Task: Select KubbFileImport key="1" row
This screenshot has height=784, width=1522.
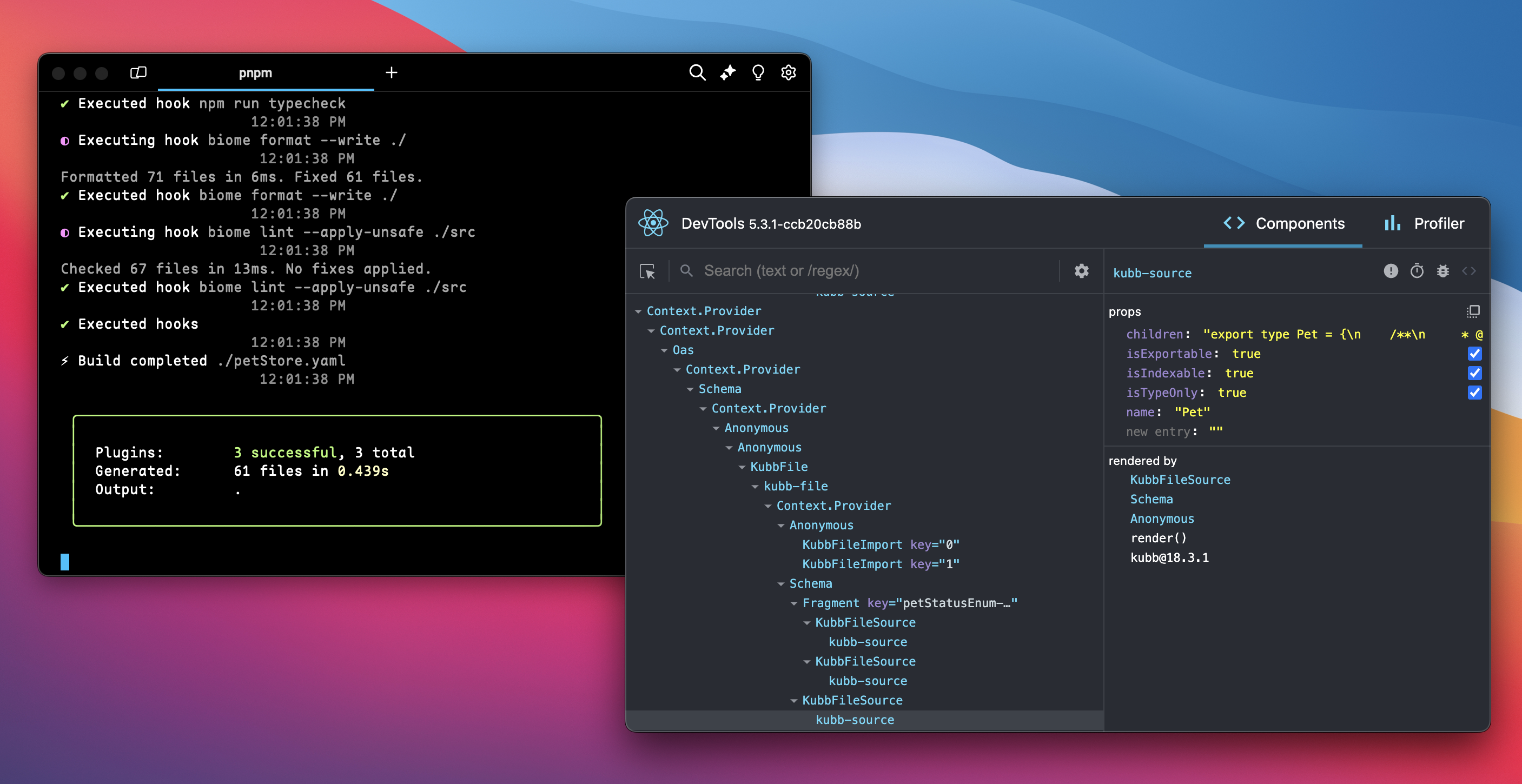Action: [864, 563]
